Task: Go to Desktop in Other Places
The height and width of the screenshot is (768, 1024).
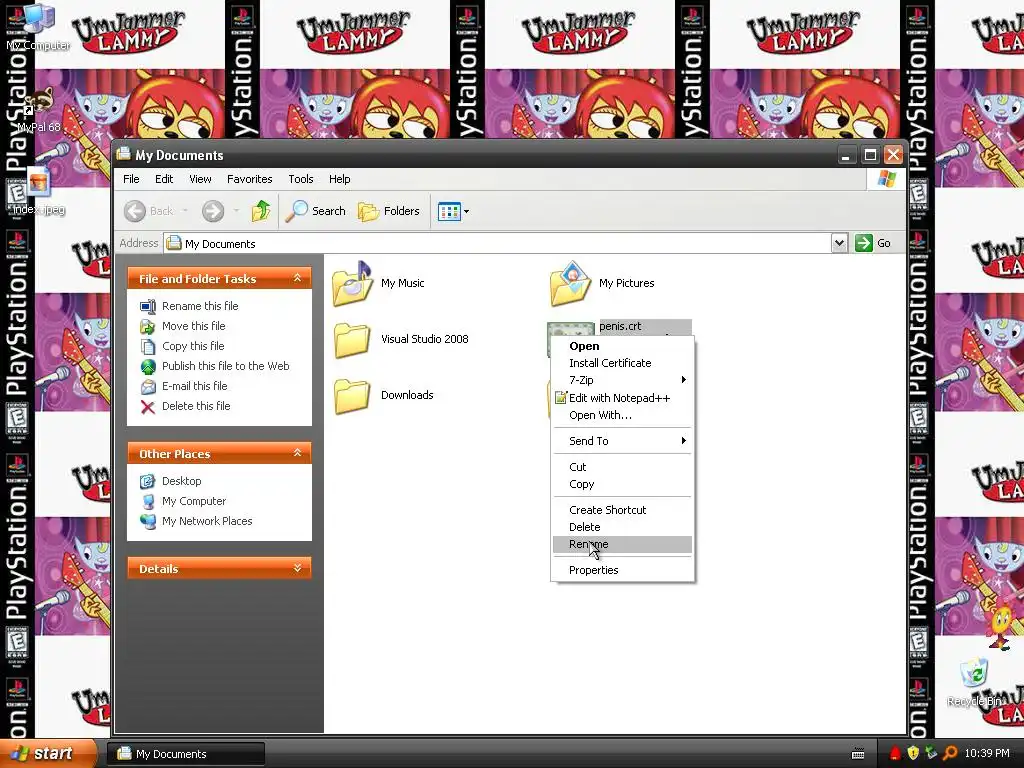Action: click(x=182, y=481)
